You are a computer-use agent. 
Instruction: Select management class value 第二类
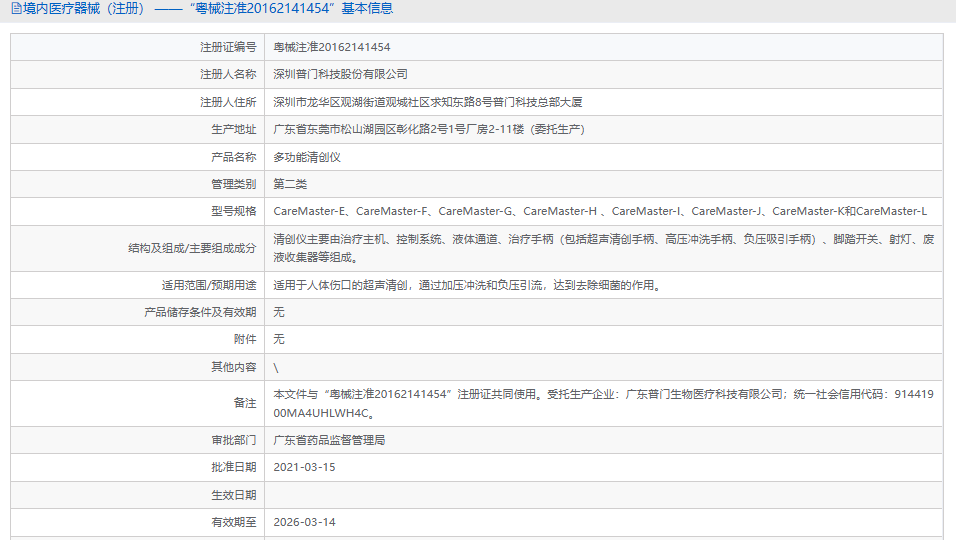coord(290,184)
